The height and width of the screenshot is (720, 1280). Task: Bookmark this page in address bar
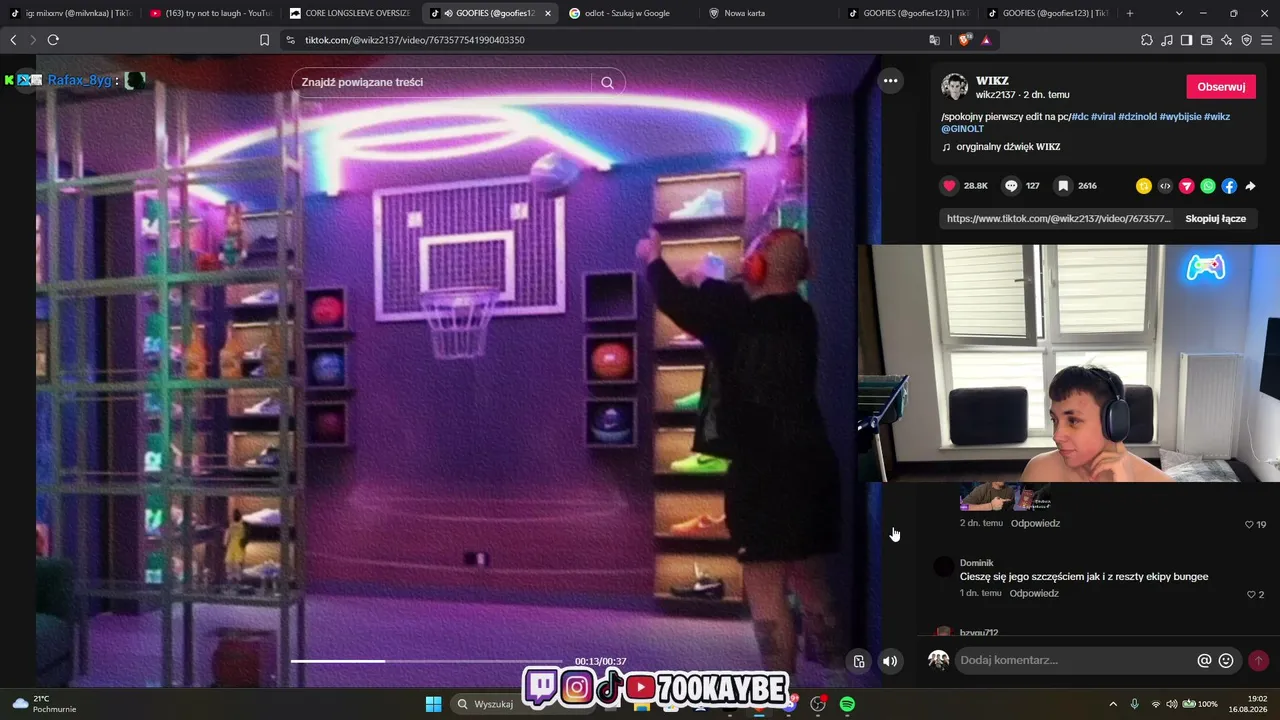[x=264, y=40]
